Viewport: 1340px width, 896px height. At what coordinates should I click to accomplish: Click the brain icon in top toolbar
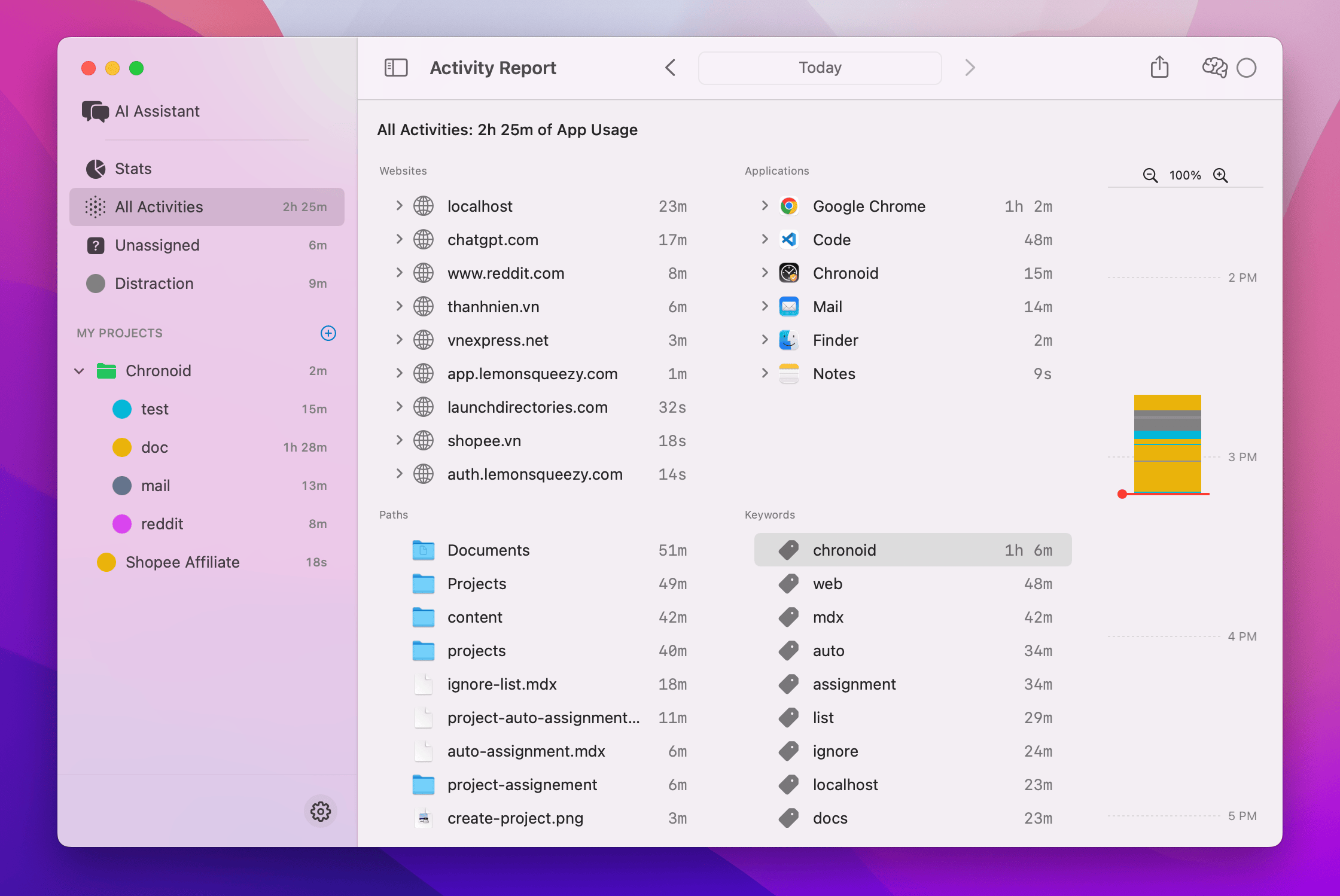pos(1214,68)
